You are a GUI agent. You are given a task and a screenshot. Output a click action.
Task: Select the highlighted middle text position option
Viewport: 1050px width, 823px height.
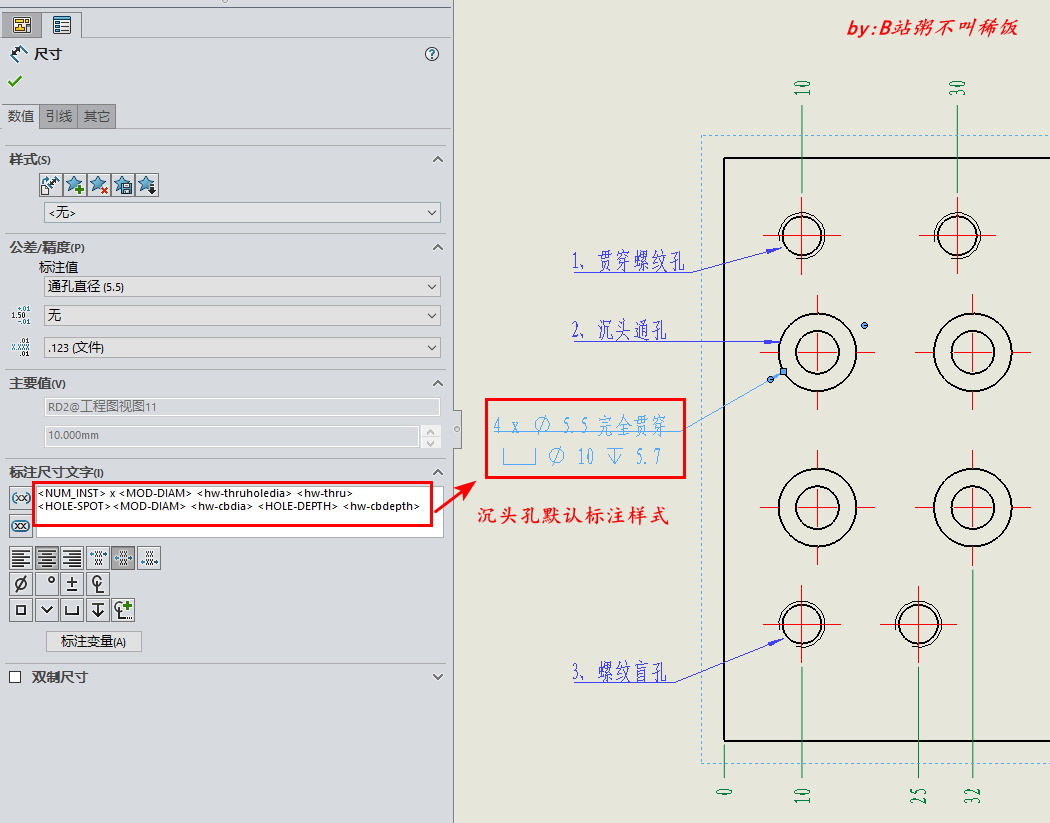click(123, 558)
